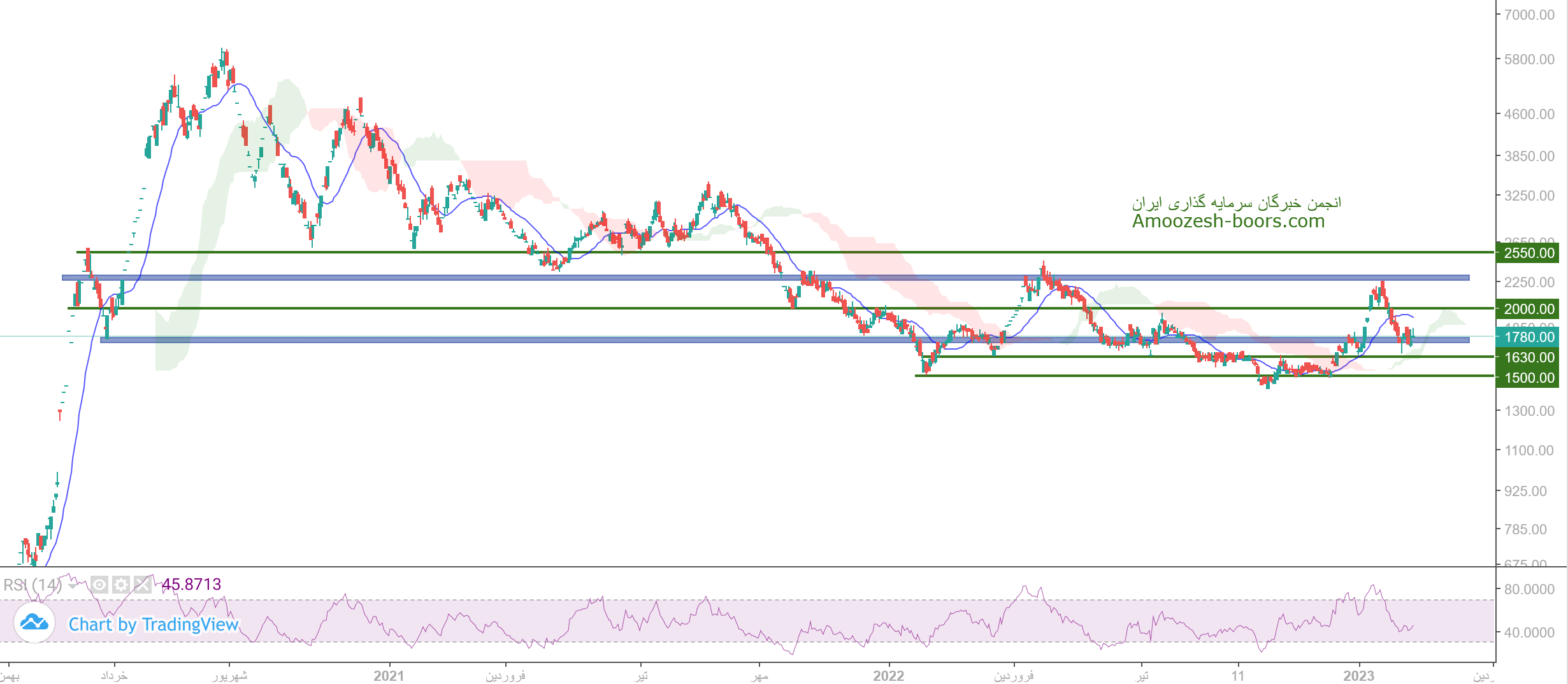Click the current price 1780.00 label
This screenshot has width=1568, height=684.
(1528, 337)
